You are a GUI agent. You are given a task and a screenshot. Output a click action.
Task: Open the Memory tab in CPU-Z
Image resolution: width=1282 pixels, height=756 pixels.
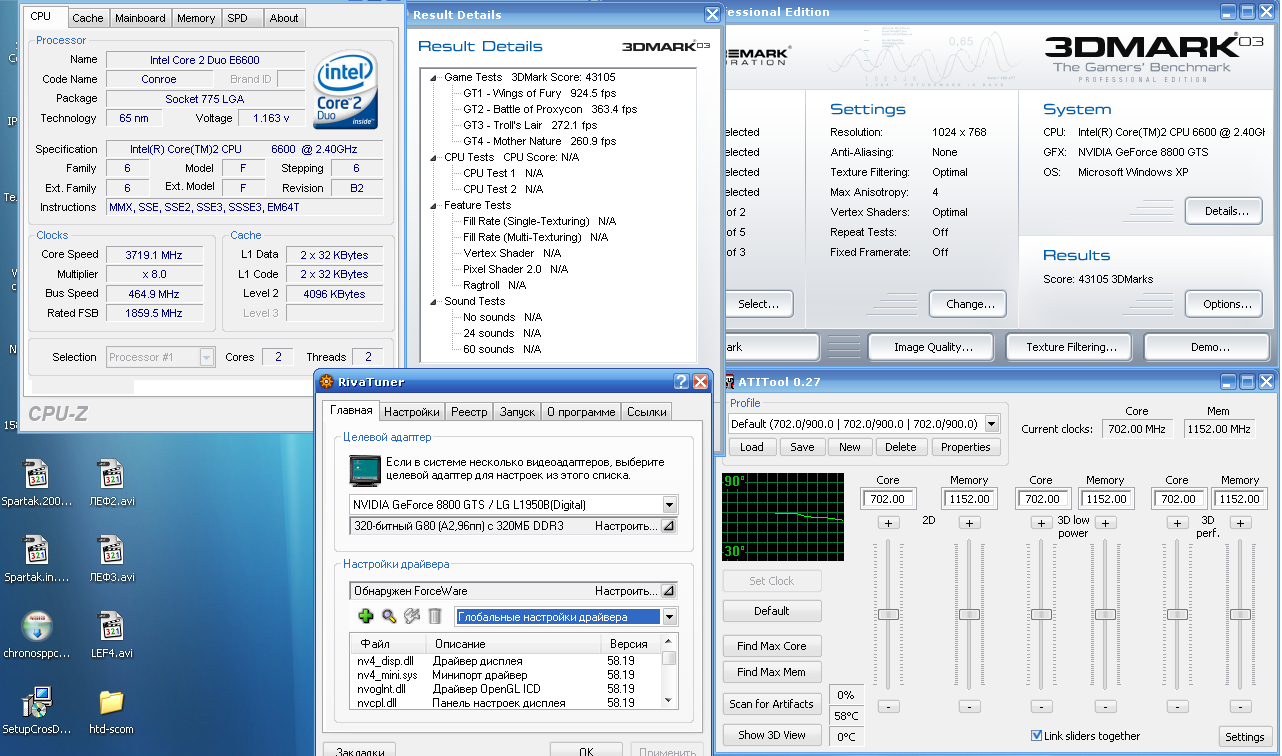(196, 18)
